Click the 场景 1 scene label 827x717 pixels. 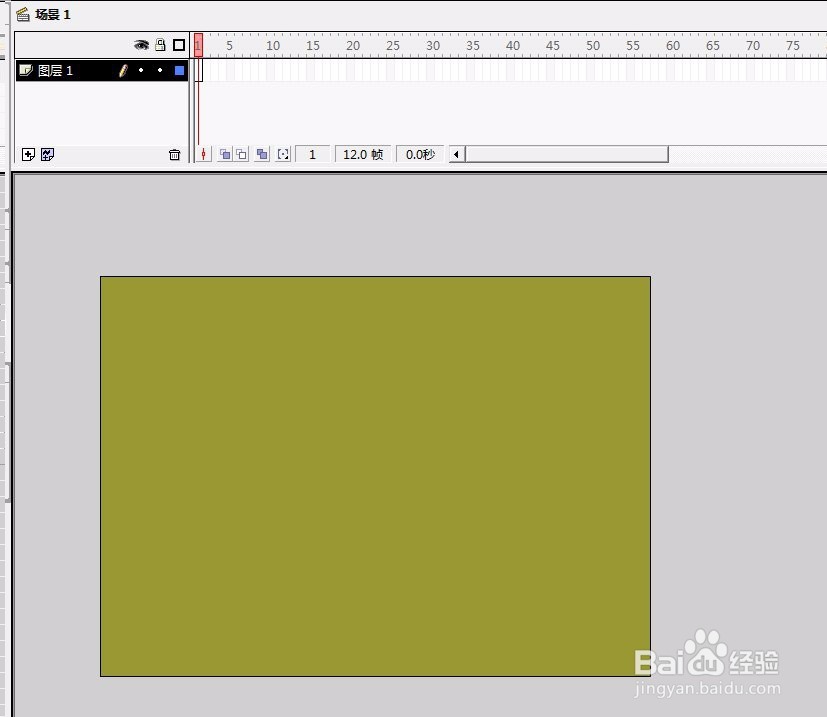(53, 14)
